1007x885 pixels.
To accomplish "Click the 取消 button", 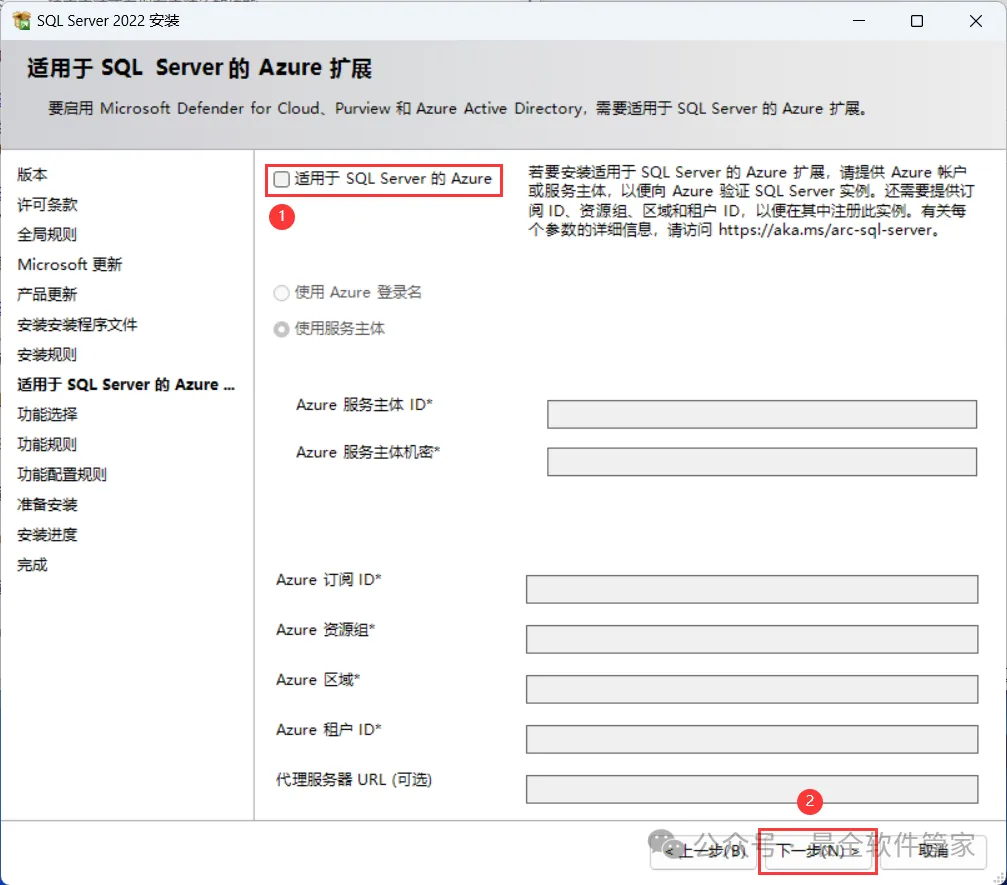I will coord(933,851).
